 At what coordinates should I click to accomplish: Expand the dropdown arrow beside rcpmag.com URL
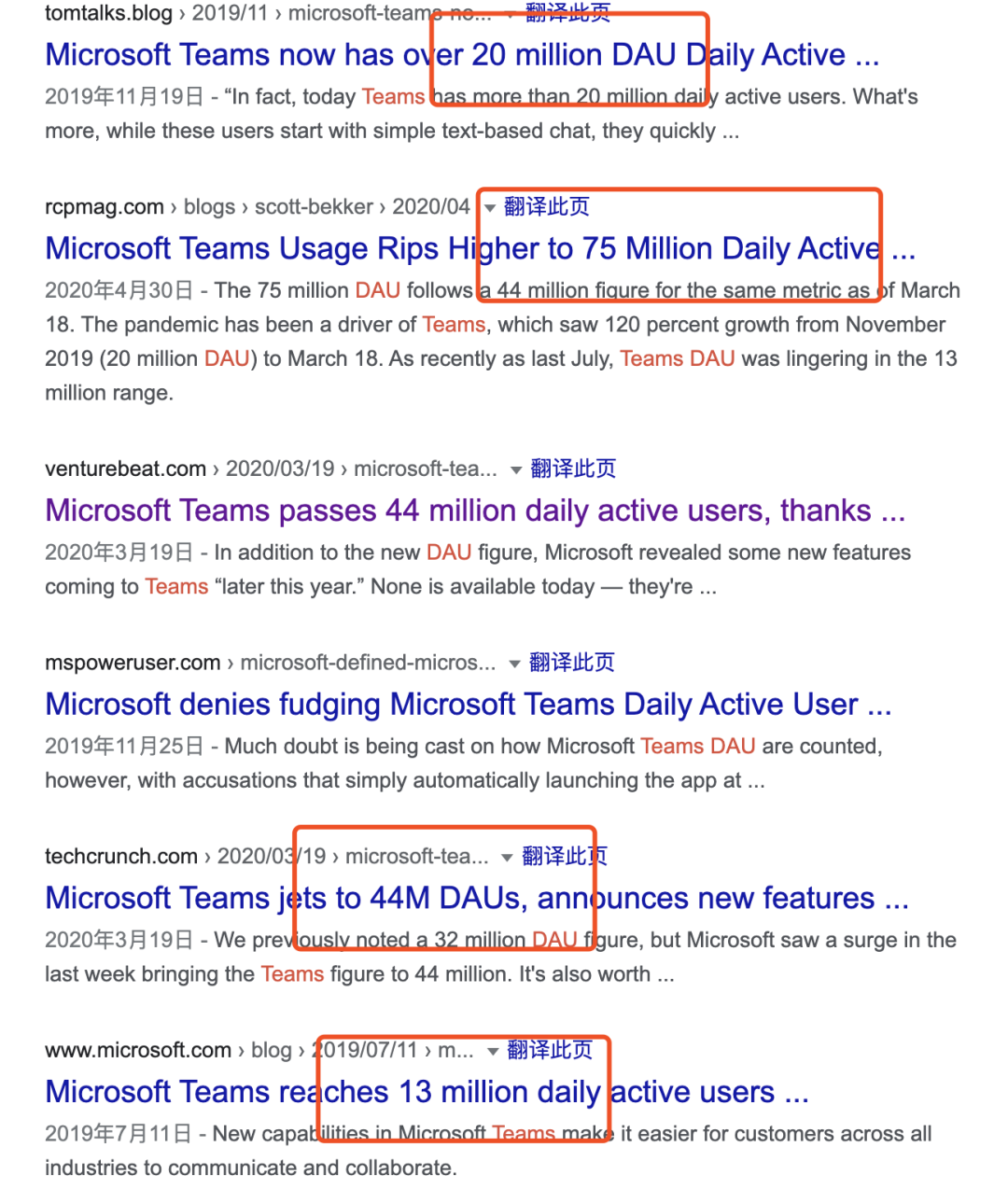[x=490, y=208]
